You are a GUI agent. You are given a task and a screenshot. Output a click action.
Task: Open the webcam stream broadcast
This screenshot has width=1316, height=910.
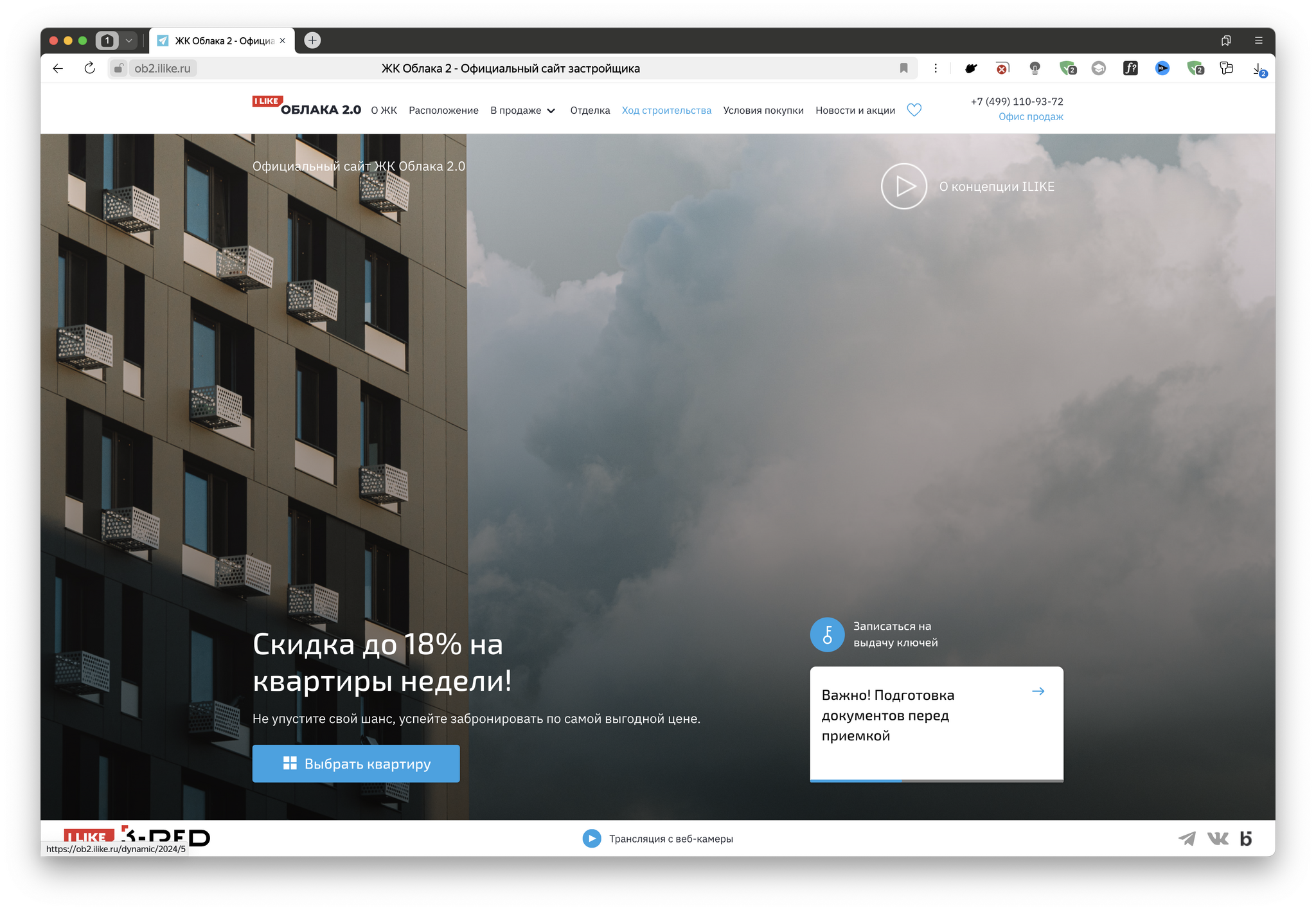click(x=658, y=839)
